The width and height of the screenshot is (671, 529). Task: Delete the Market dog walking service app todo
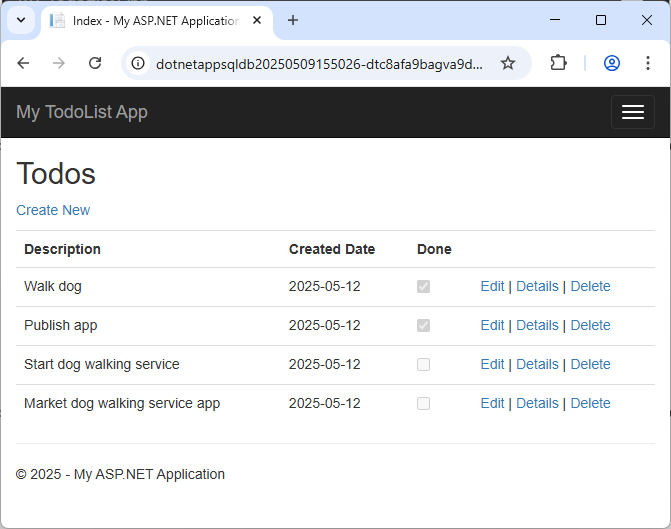click(590, 403)
